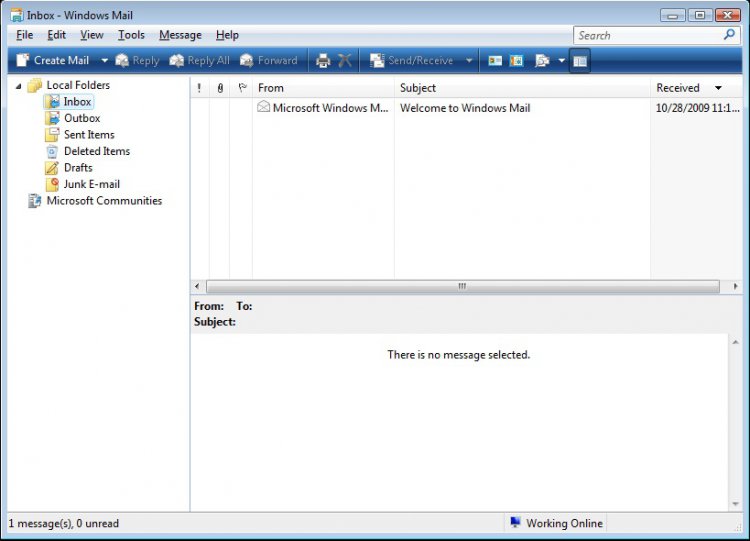Viewport: 750px width, 541px height.
Task: Click the horizontal scrollbar left arrow
Action: (x=197, y=287)
